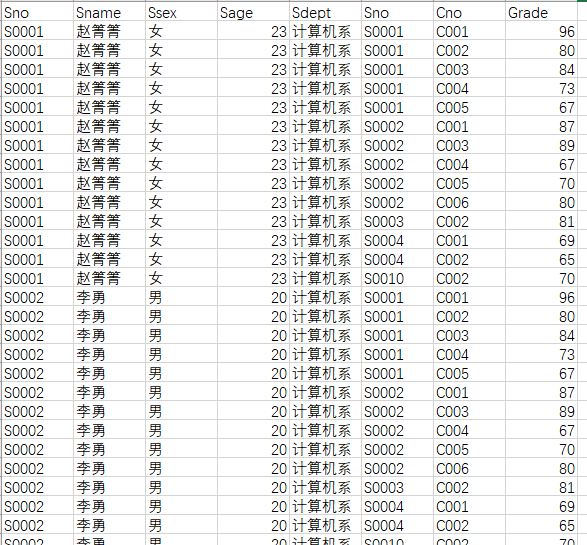
Task: Click S0003 cell in 李勇 rows
Action: coord(397,488)
